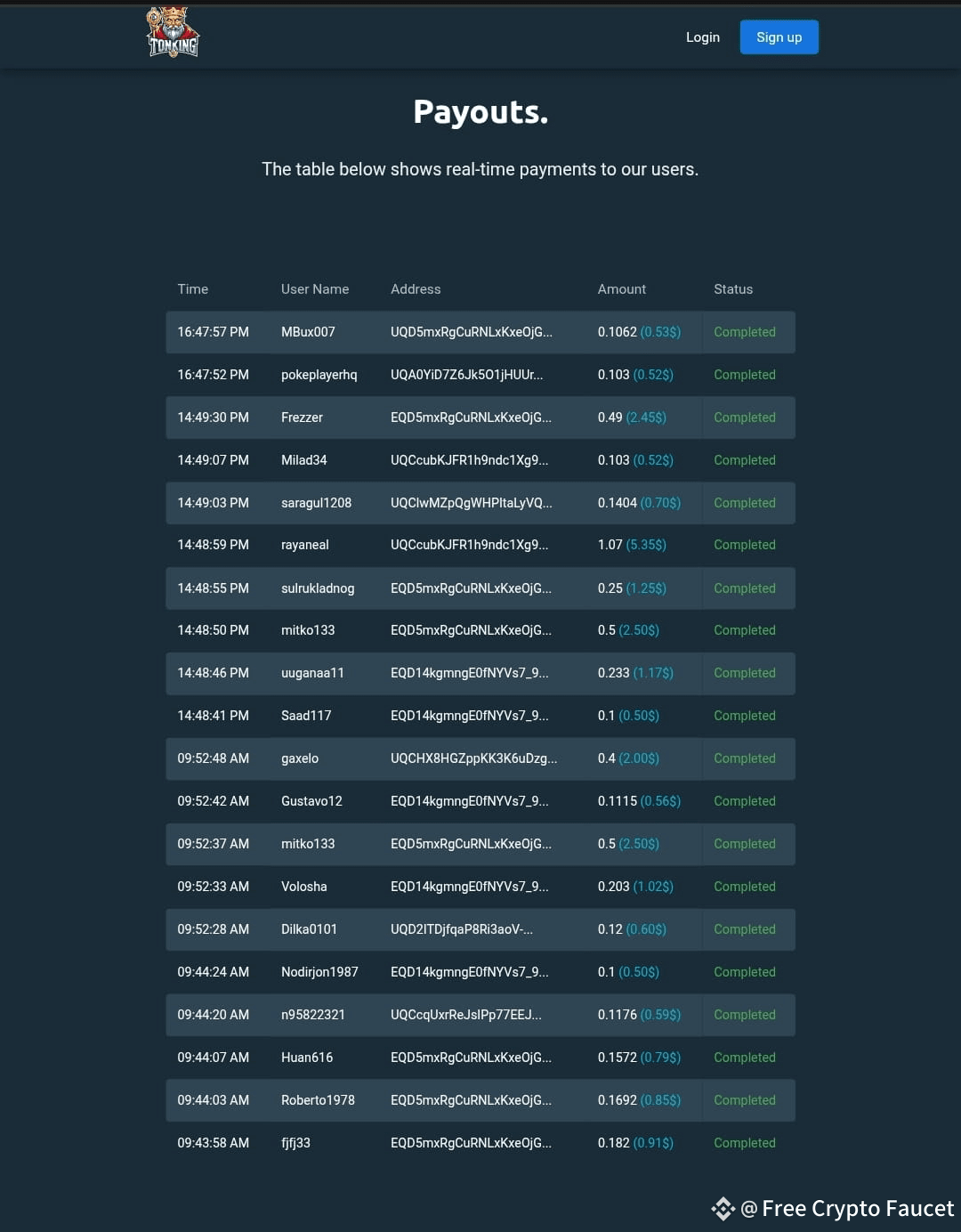The width and height of the screenshot is (961, 1232).
Task: Select the Time column header
Action: 192,289
